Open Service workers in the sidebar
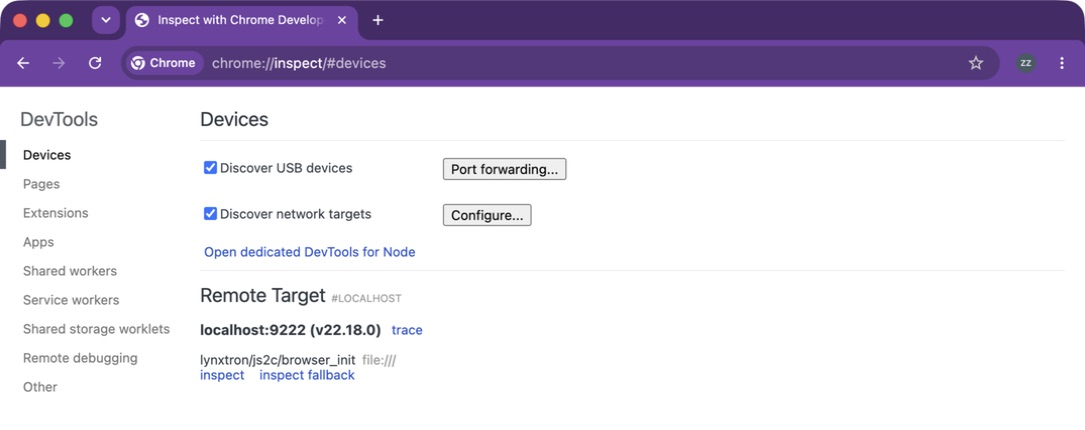1085x430 pixels. (x=71, y=301)
